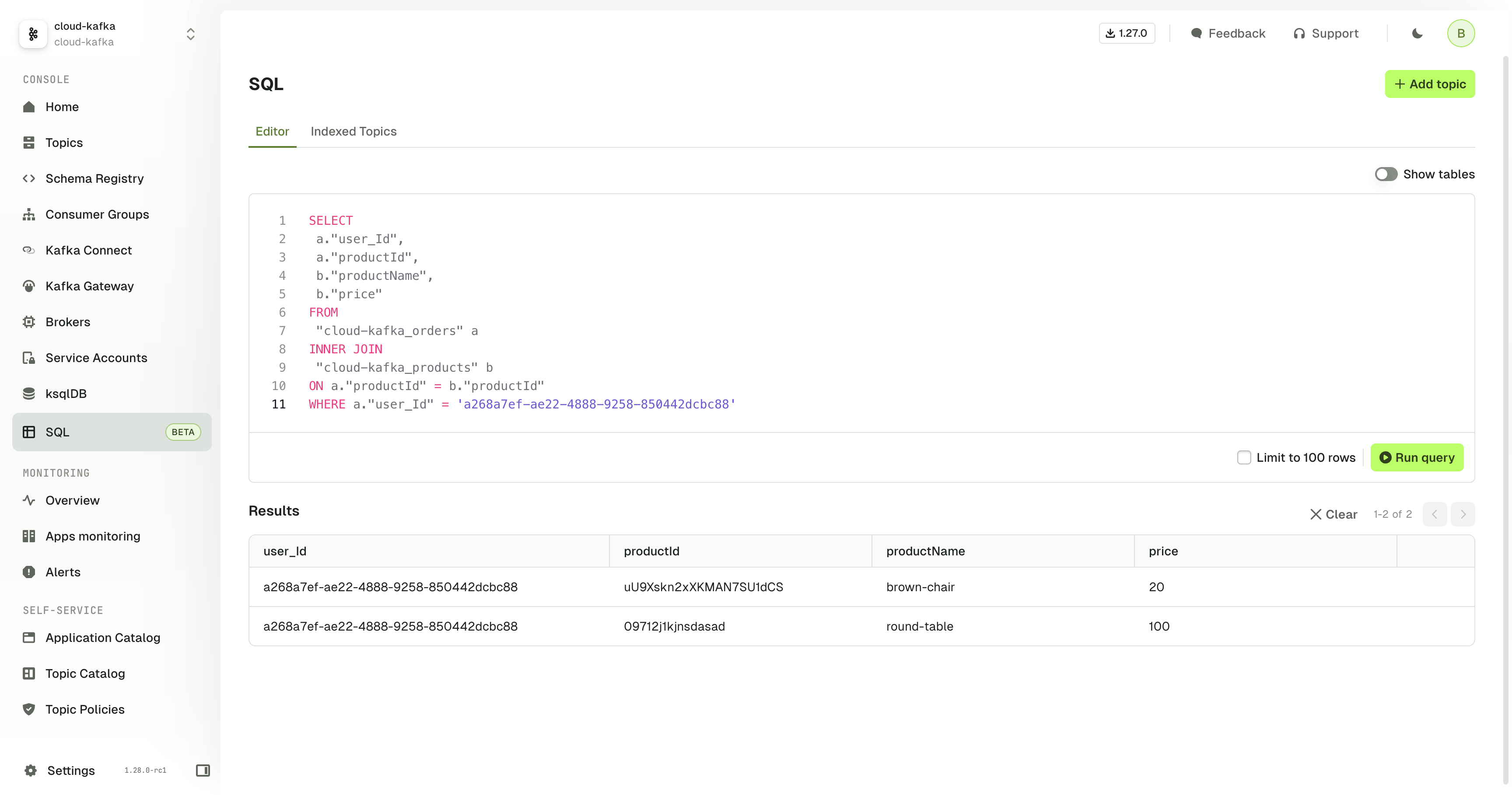Click the version 1.27.0 download badge
1512x795 pixels.
click(x=1127, y=33)
